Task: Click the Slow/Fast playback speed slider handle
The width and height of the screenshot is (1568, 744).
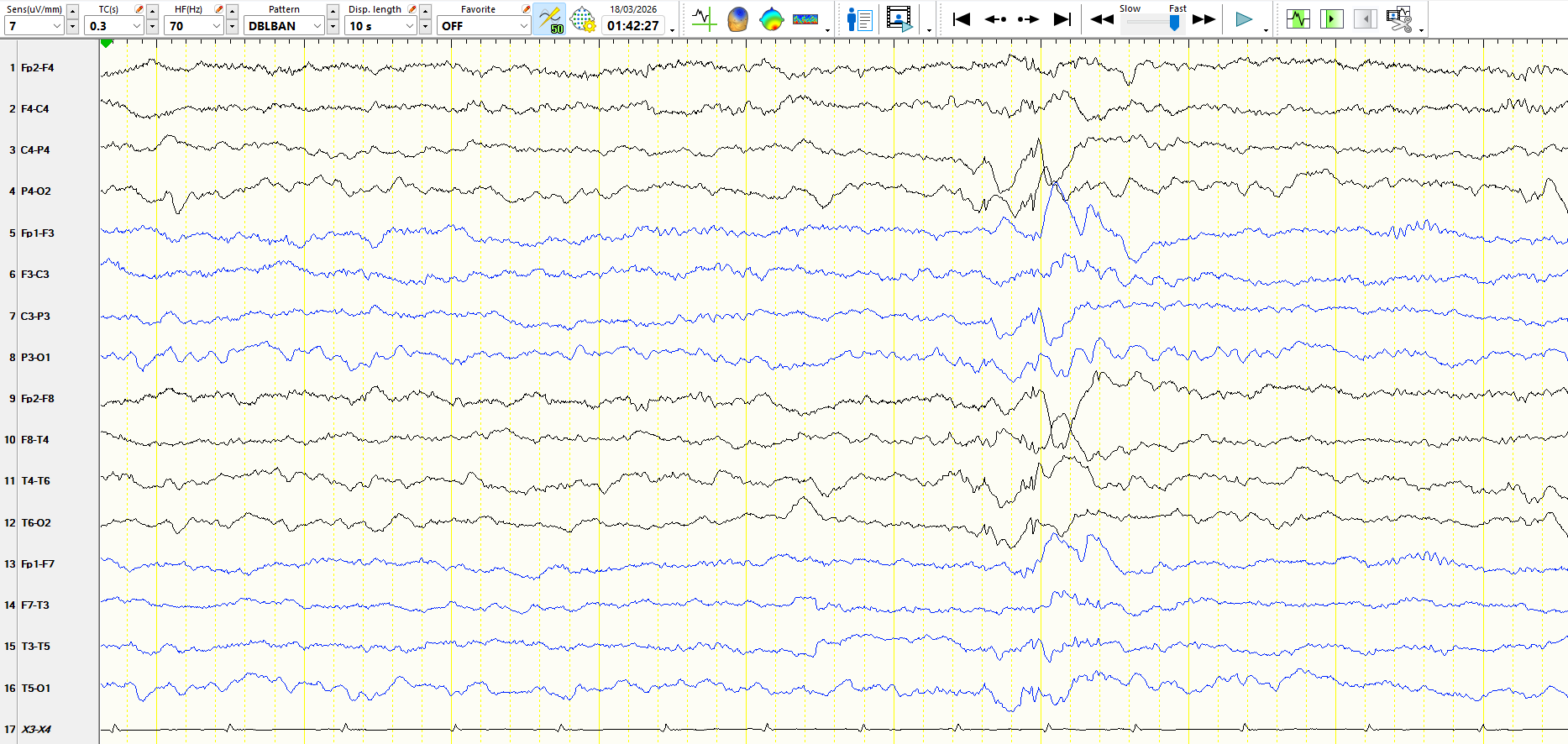Action: pos(1174,23)
